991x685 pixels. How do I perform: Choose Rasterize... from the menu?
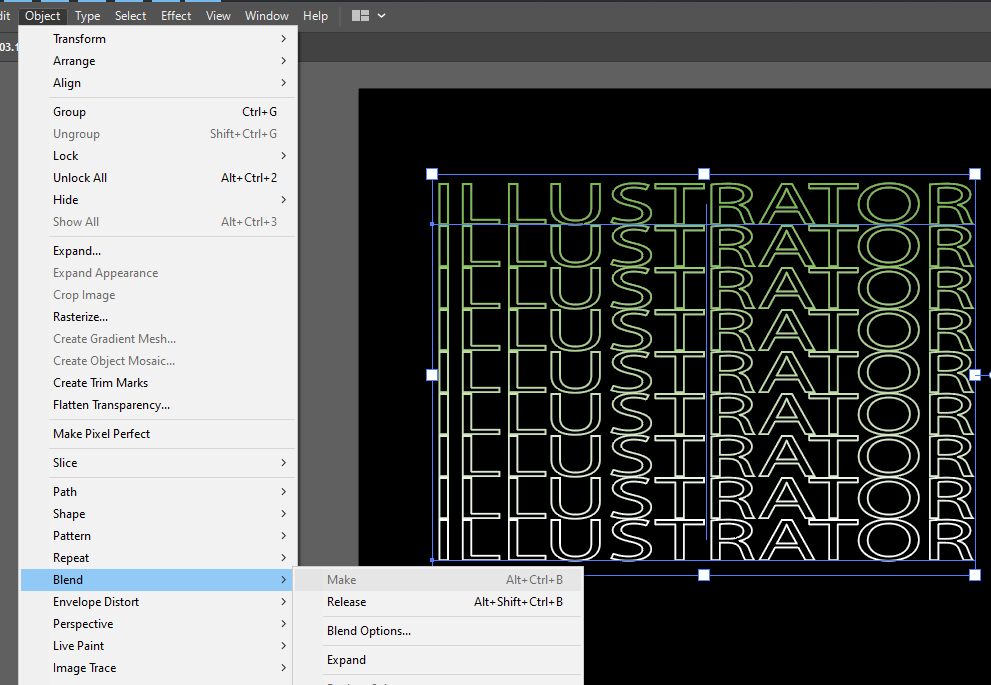157,317
